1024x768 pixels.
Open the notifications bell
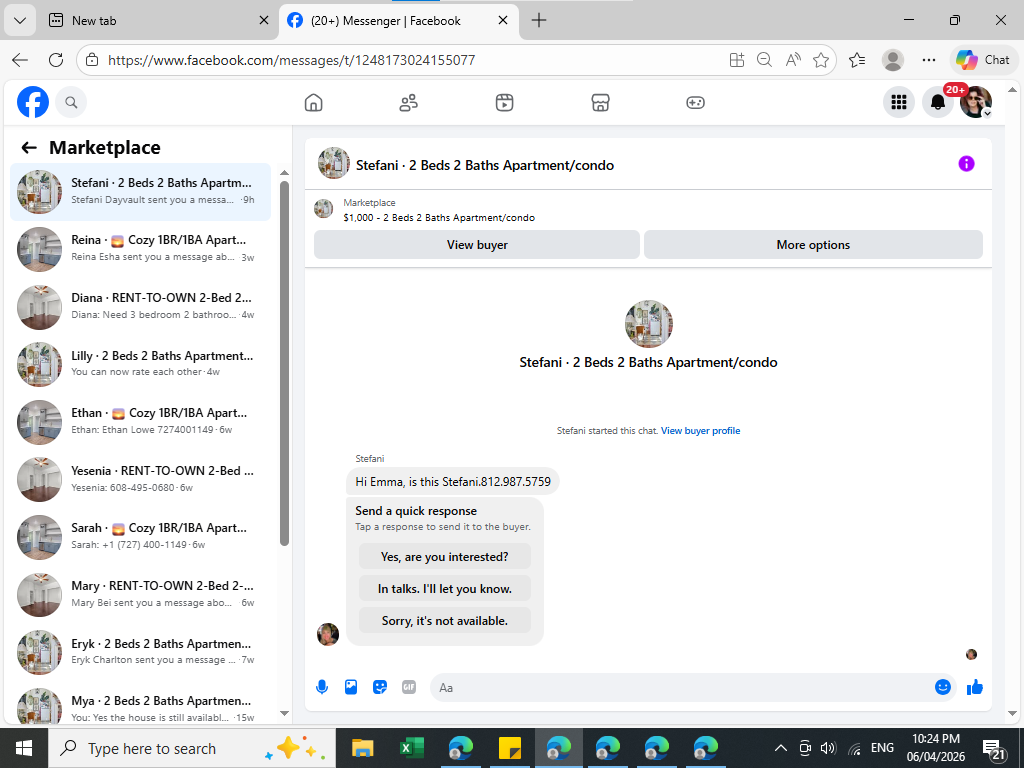coord(938,103)
